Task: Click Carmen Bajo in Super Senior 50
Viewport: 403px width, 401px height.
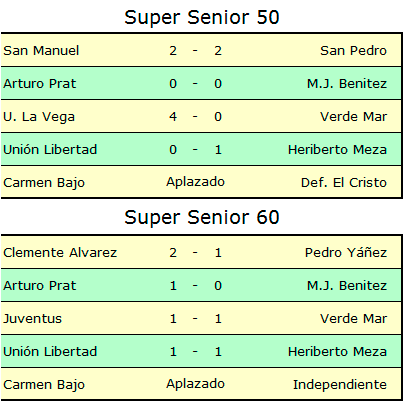Action: click(44, 183)
